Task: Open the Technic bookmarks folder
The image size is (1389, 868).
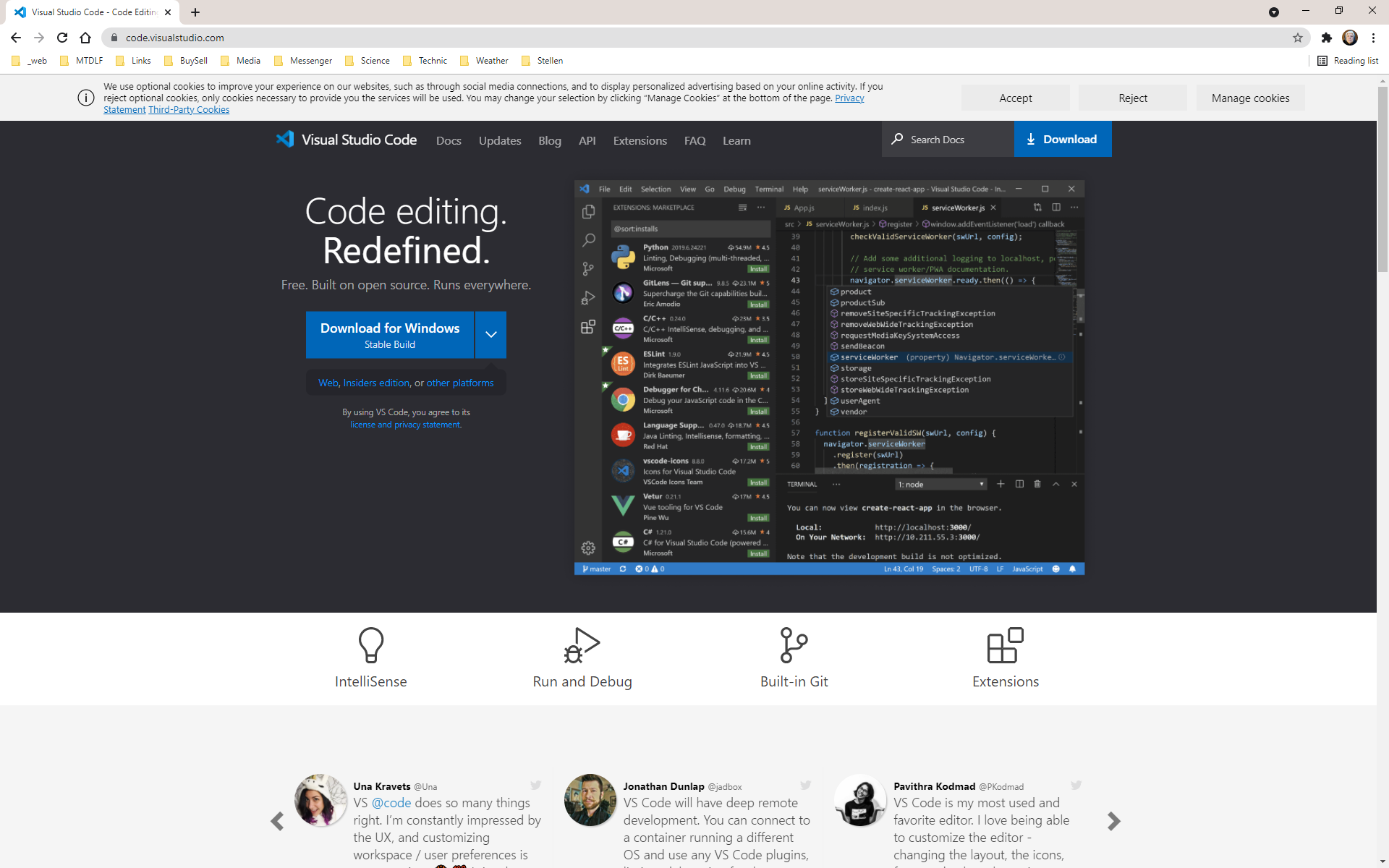Action: pyautogui.click(x=425, y=61)
